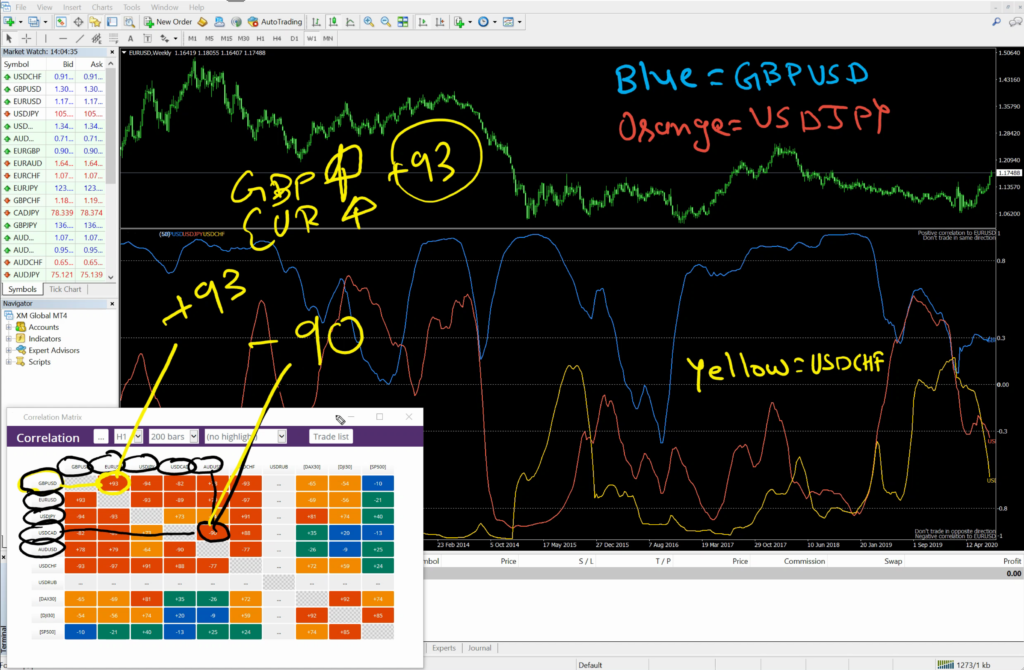Open the Journal tab at the bottom
Screen dimensions: 1024x670
click(480, 648)
